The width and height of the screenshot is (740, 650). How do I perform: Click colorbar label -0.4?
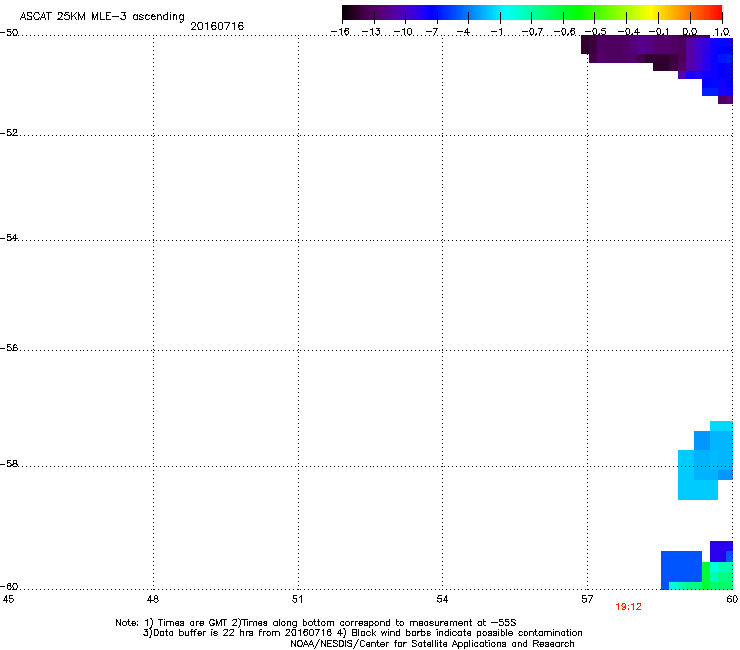pyautogui.click(x=629, y=32)
